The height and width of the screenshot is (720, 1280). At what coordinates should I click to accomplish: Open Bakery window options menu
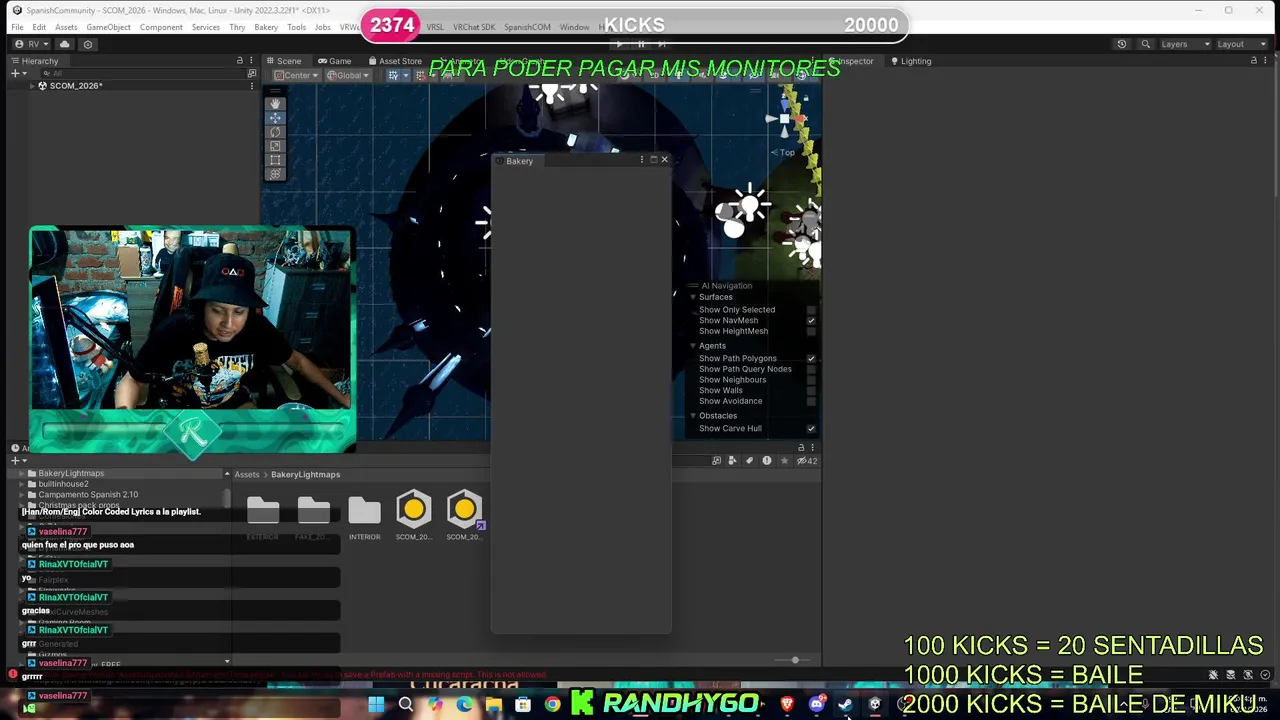tap(641, 160)
